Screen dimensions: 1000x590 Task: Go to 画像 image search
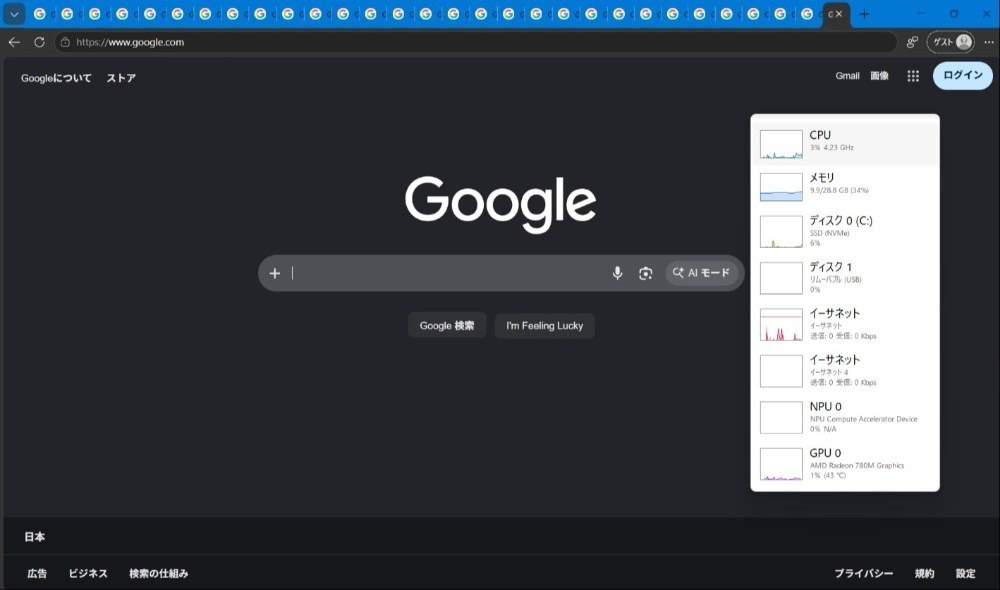pyautogui.click(x=879, y=76)
